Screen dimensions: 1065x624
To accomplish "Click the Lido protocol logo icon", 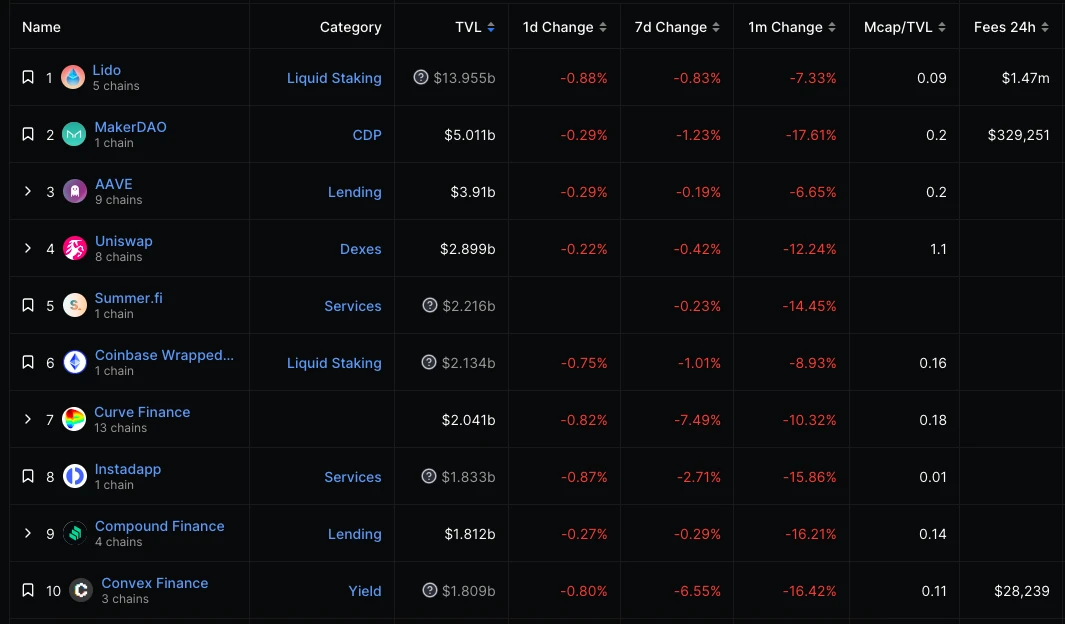I will tap(73, 77).
